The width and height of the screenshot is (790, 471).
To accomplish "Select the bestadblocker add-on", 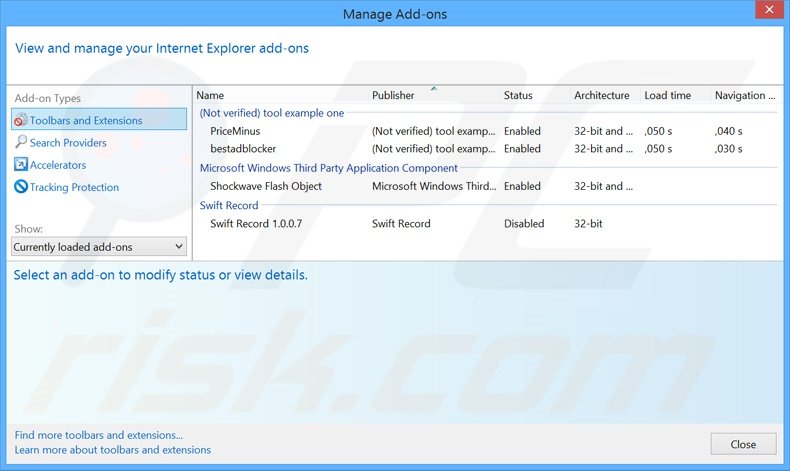I will [243, 149].
